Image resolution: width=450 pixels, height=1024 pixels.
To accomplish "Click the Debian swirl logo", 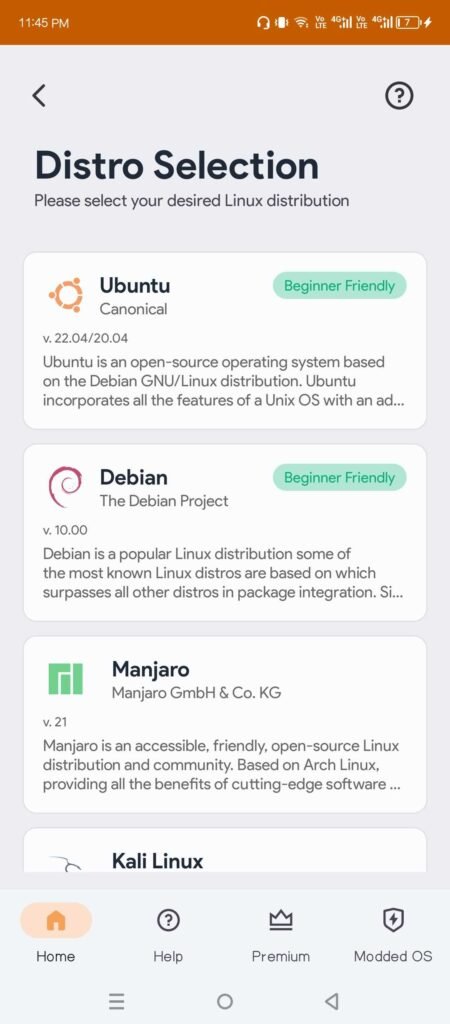I will click(x=65, y=487).
